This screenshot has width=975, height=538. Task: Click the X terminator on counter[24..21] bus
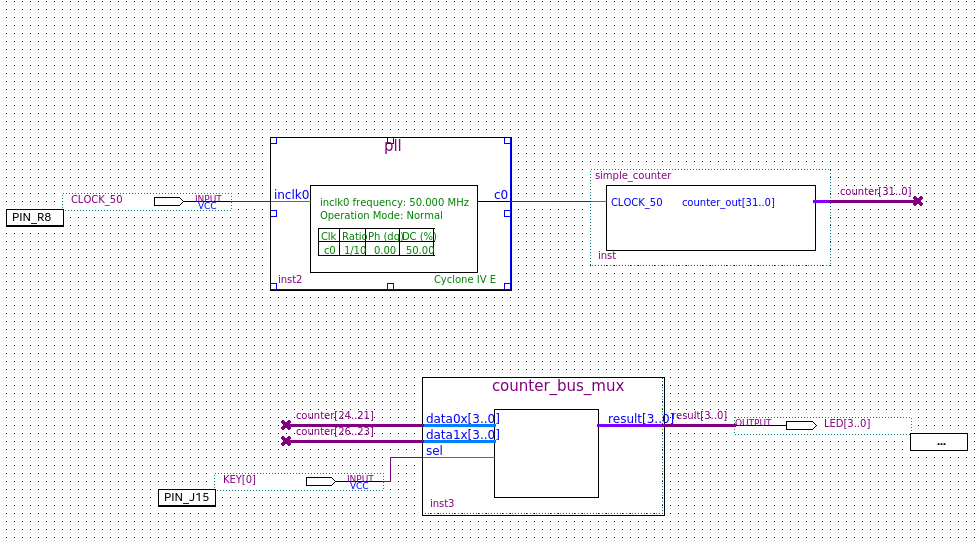tap(286, 425)
